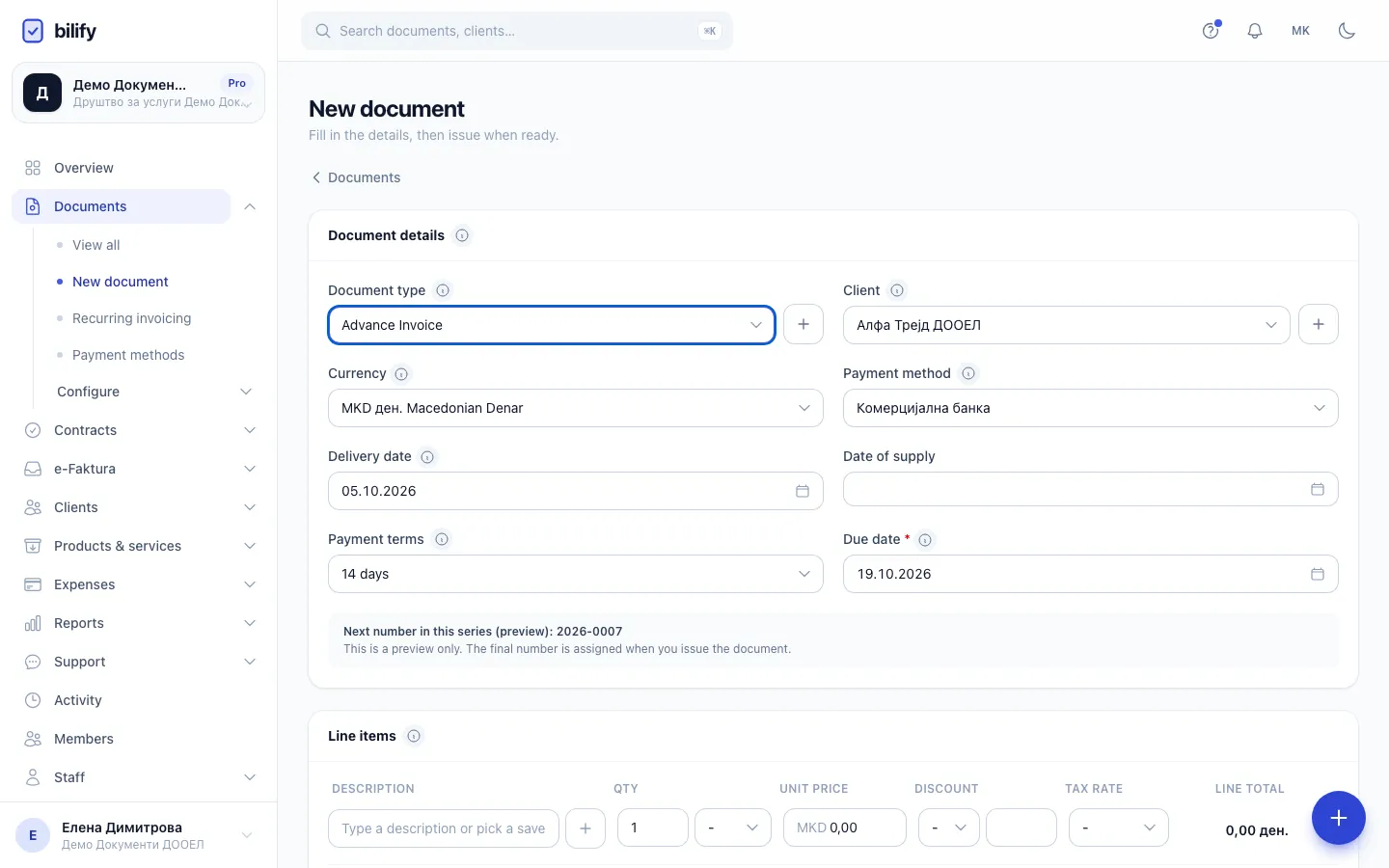Open notifications bell
This screenshot has width=1389, height=868.
coord(1255,31)
